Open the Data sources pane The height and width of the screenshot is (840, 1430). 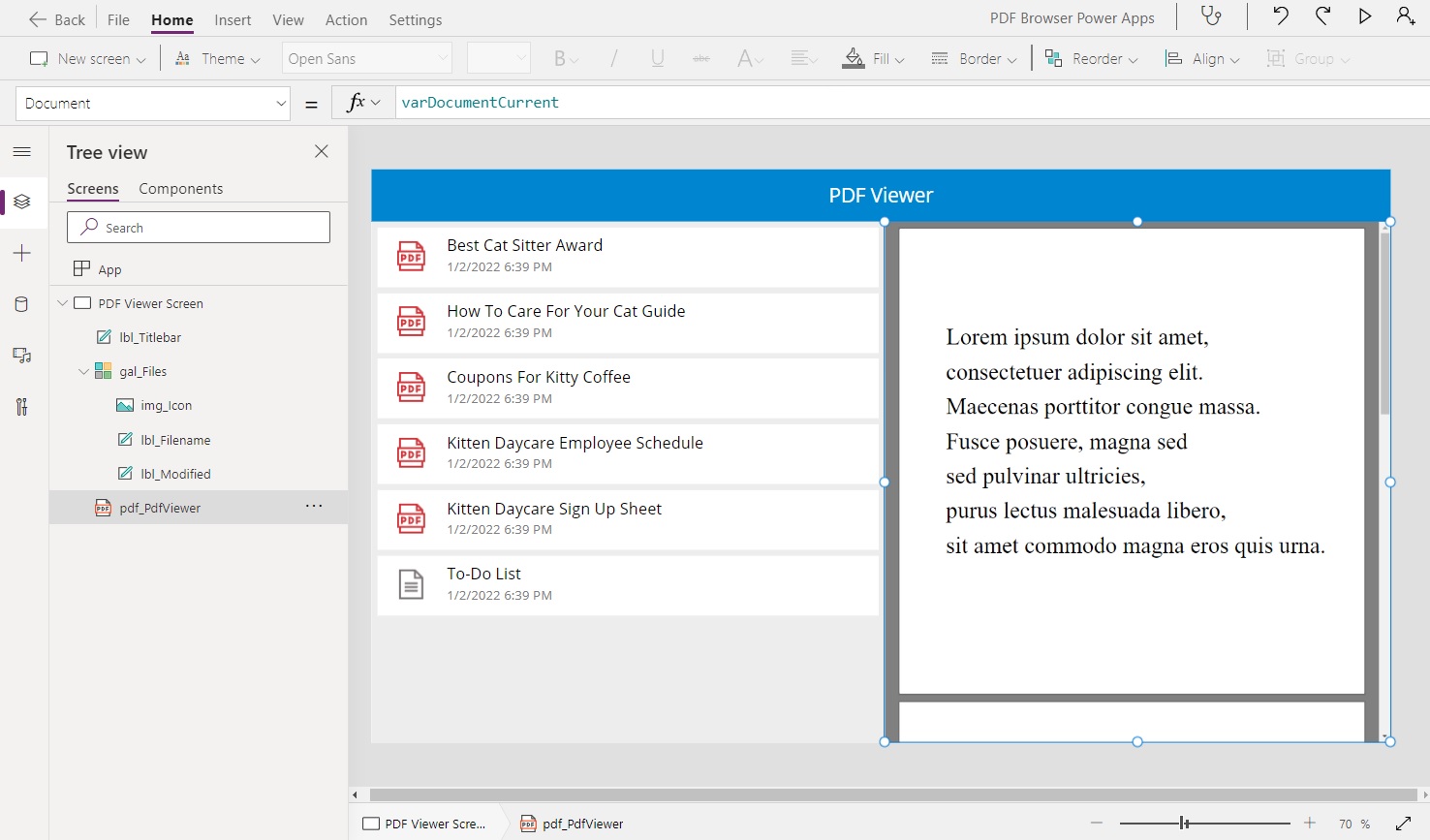click(21, 303)
